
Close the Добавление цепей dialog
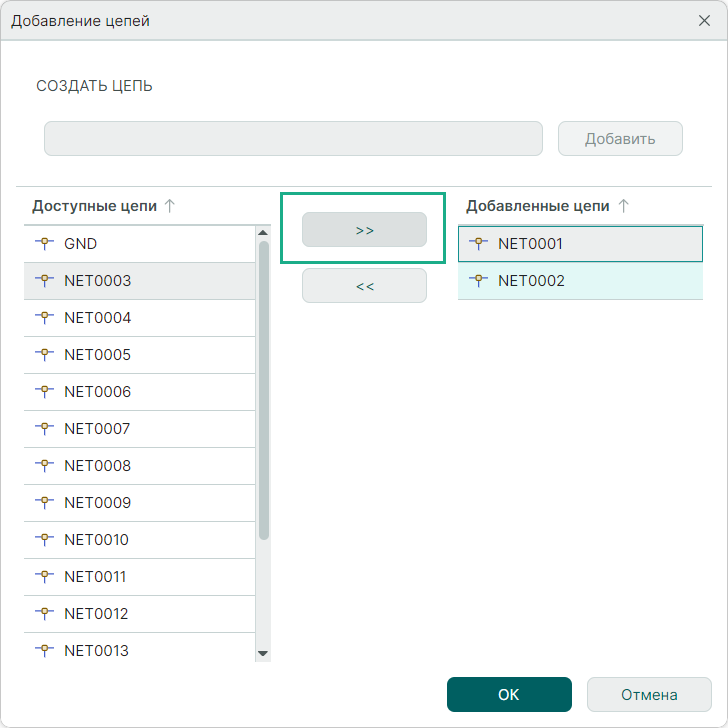point(703,20)
